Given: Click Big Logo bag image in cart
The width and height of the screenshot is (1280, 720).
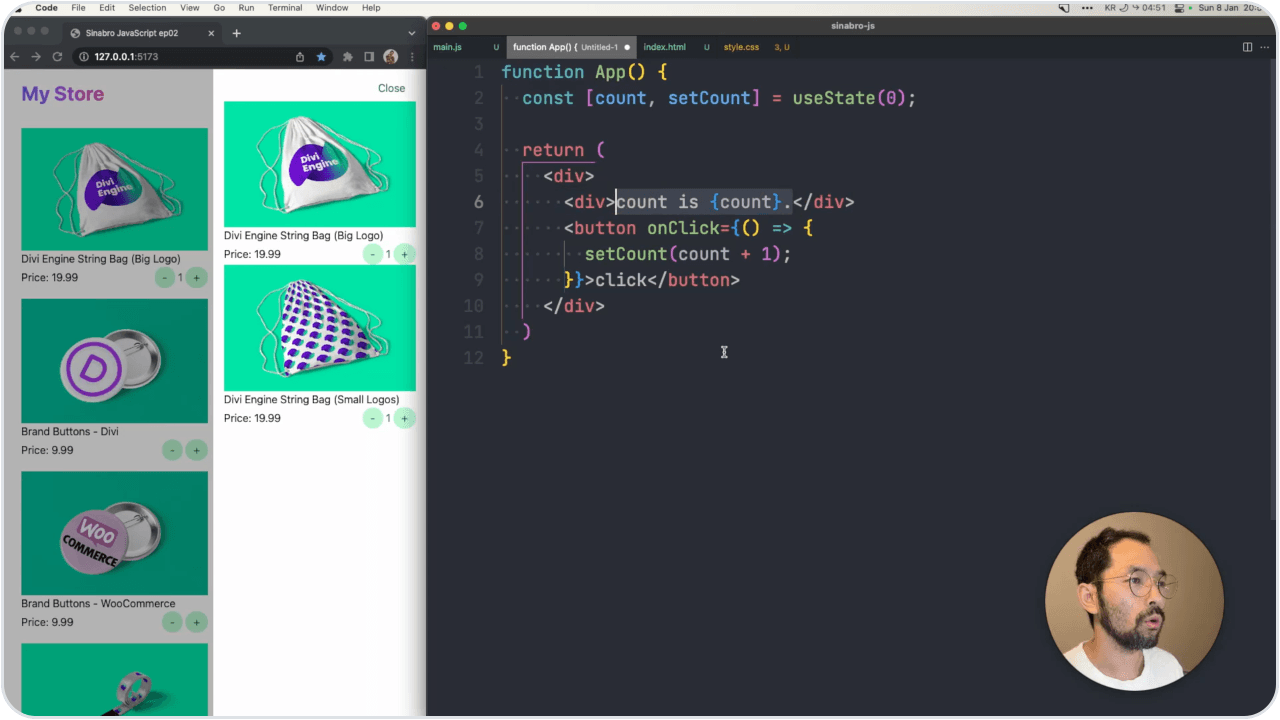Looking at the screenshot, I should 320,164.
